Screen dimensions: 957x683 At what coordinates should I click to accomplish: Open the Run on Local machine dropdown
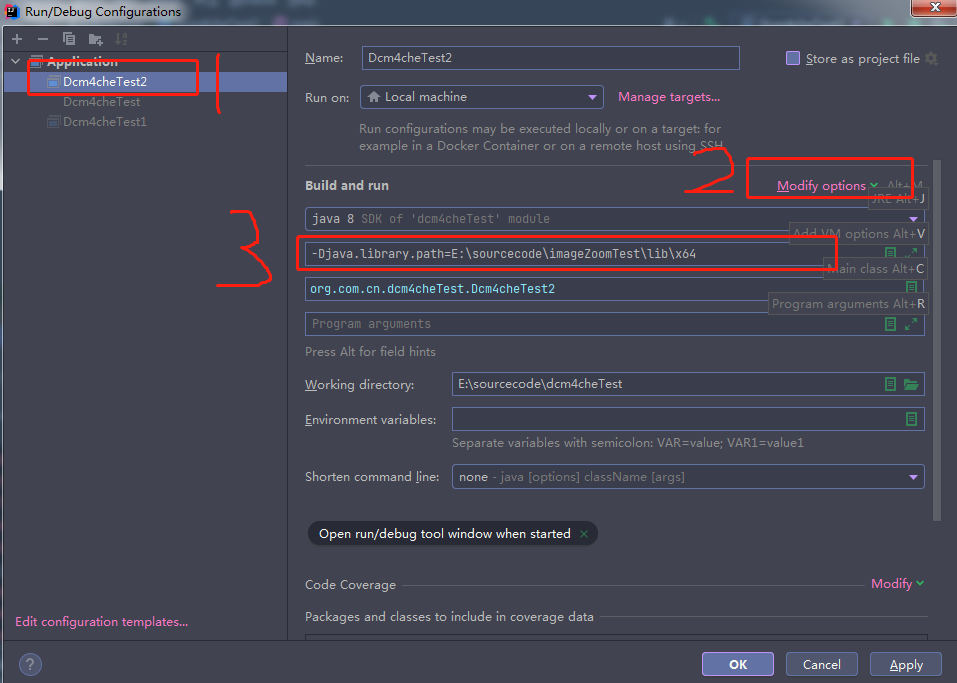coord(482,97)
